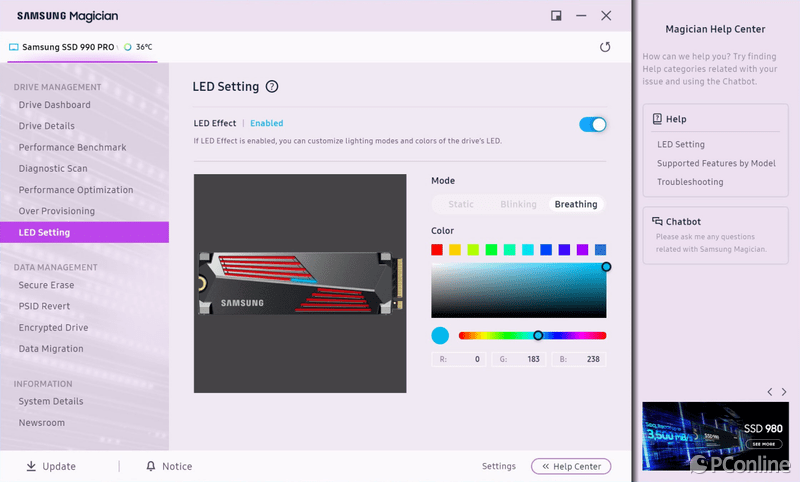Open Drive Dashboard in sidebar

click(54, 105)
